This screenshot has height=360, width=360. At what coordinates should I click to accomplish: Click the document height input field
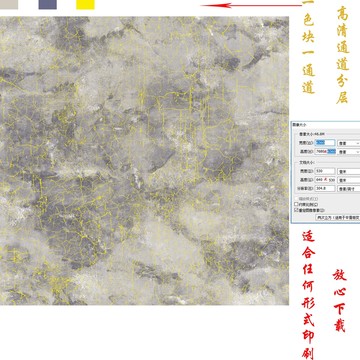tap(325, 180)
